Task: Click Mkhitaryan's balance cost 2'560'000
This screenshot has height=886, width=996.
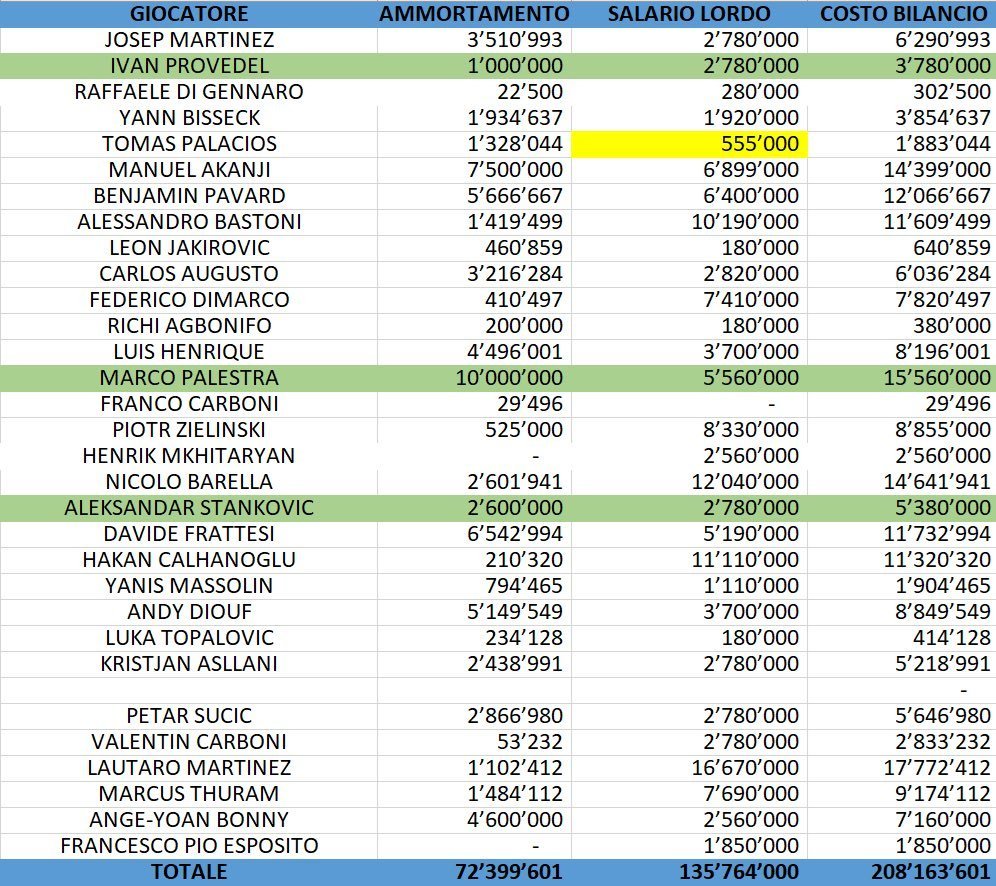Action: click(x=902, y=457)
